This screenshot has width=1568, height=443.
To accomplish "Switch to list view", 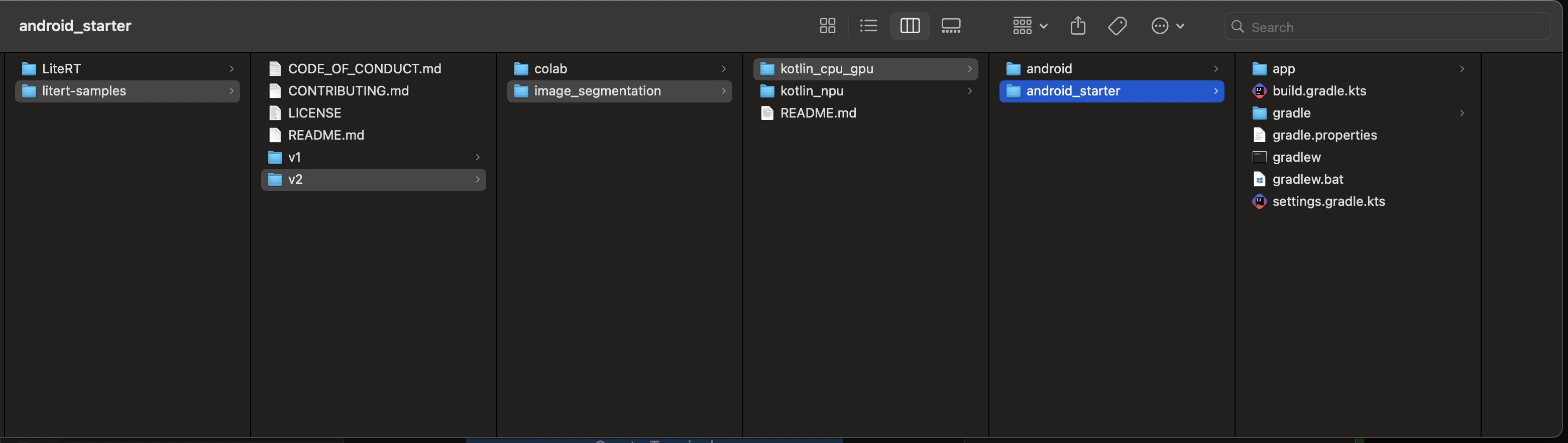I will pyautogui.click(x=868, y=26).
